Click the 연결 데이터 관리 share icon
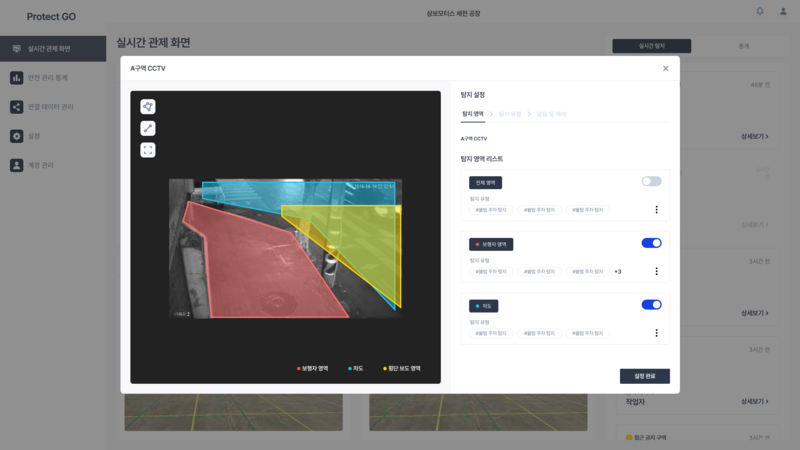This screenshot has width=800, height=450. coord(16,107)
